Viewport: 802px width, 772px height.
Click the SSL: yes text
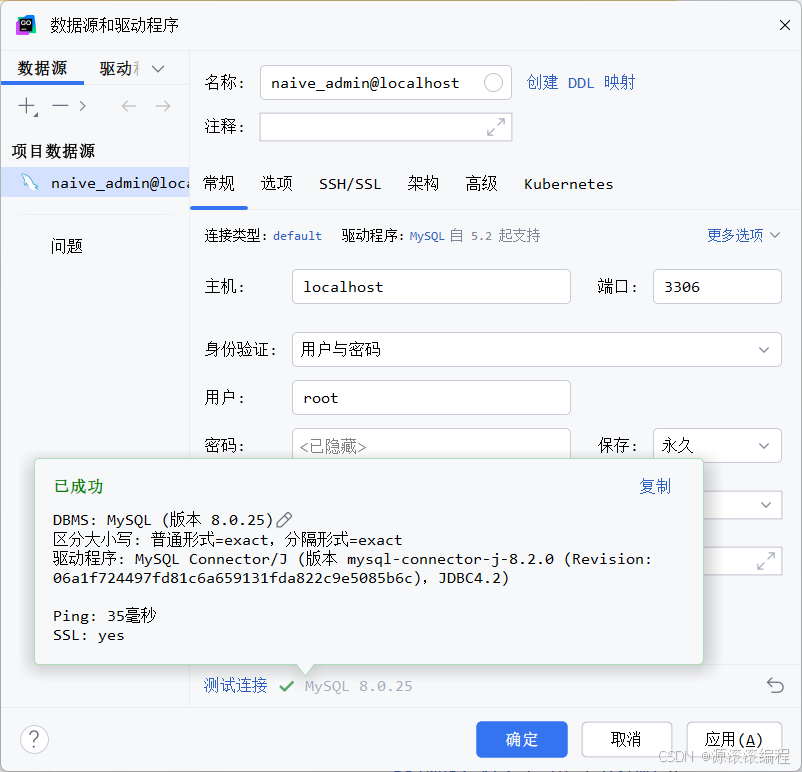coord(88,635)
